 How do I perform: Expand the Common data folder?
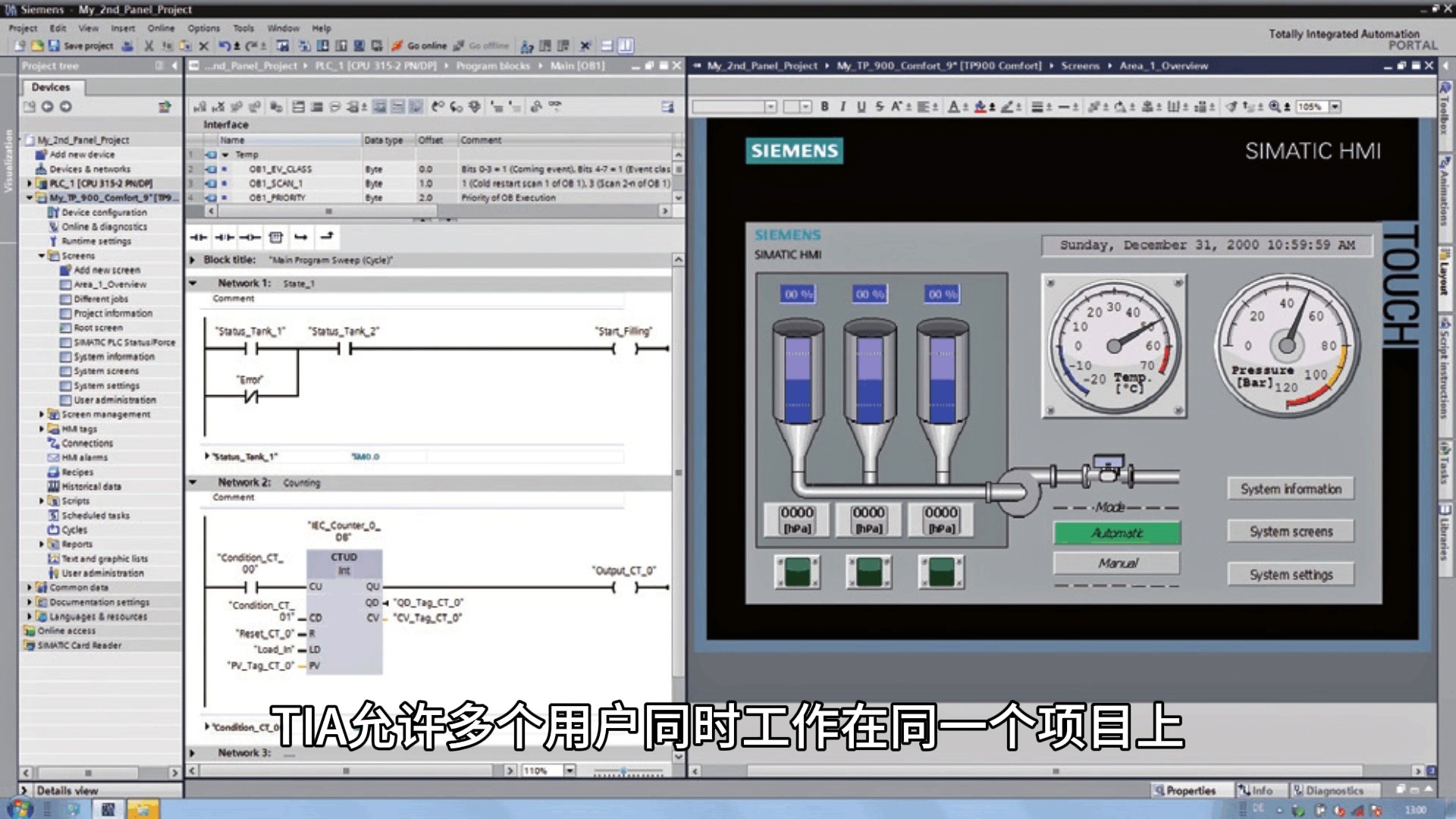pos(30,588)
